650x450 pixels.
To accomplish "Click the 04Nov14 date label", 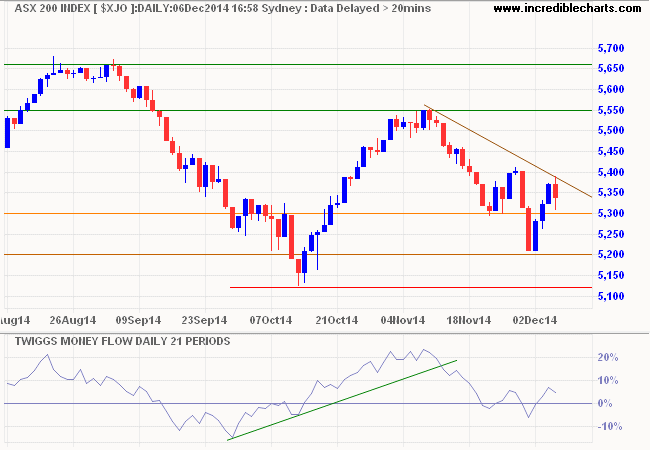I will (x=403, y=320).
